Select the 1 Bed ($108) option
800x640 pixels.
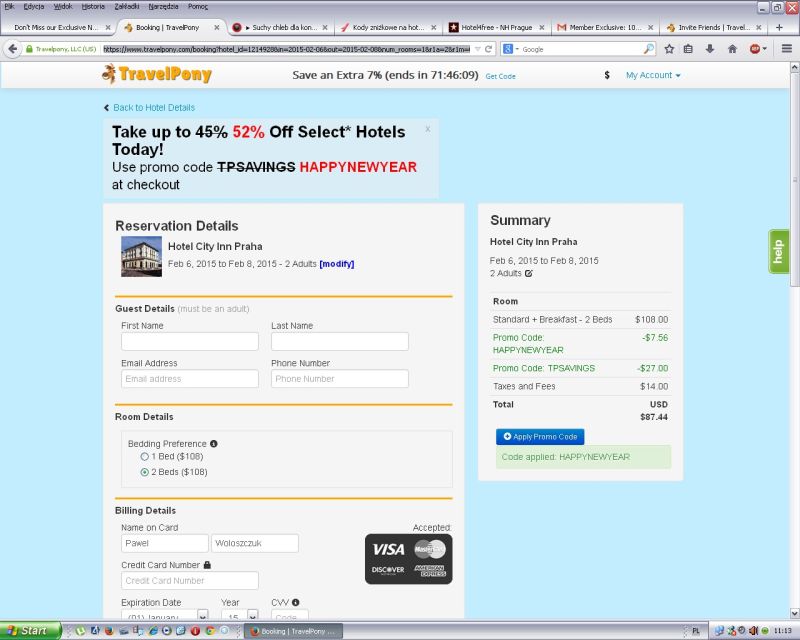tap(144, 456)
